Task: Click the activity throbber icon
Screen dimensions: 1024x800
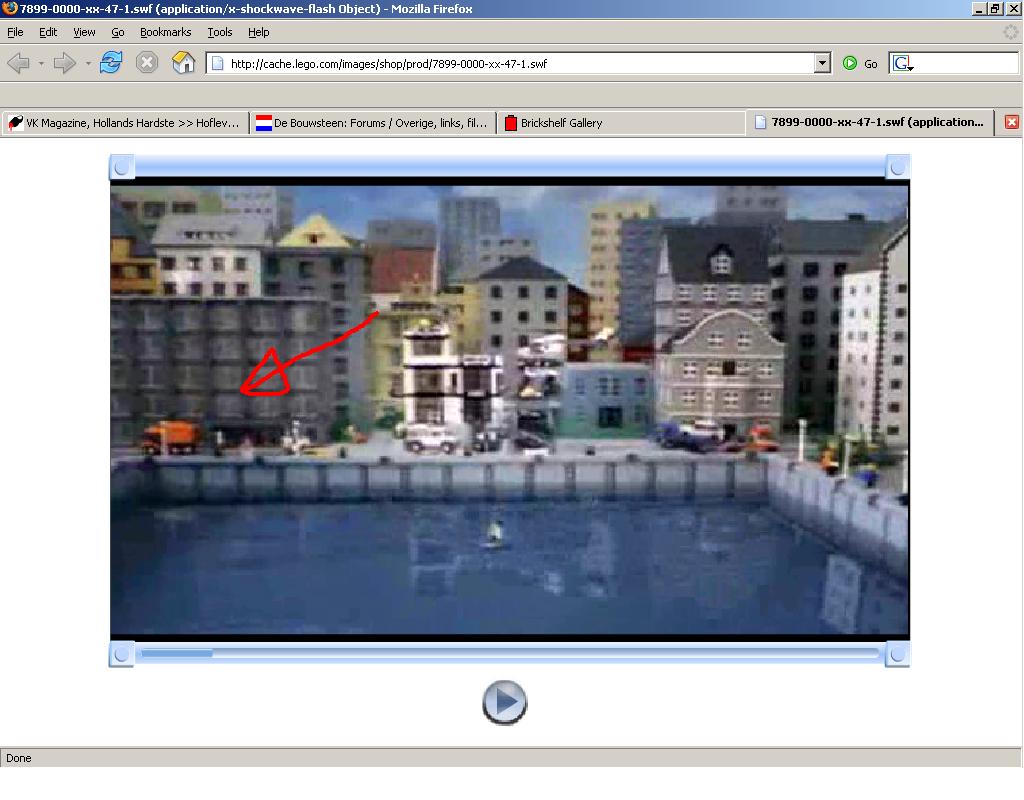Action: [1011, 31]
